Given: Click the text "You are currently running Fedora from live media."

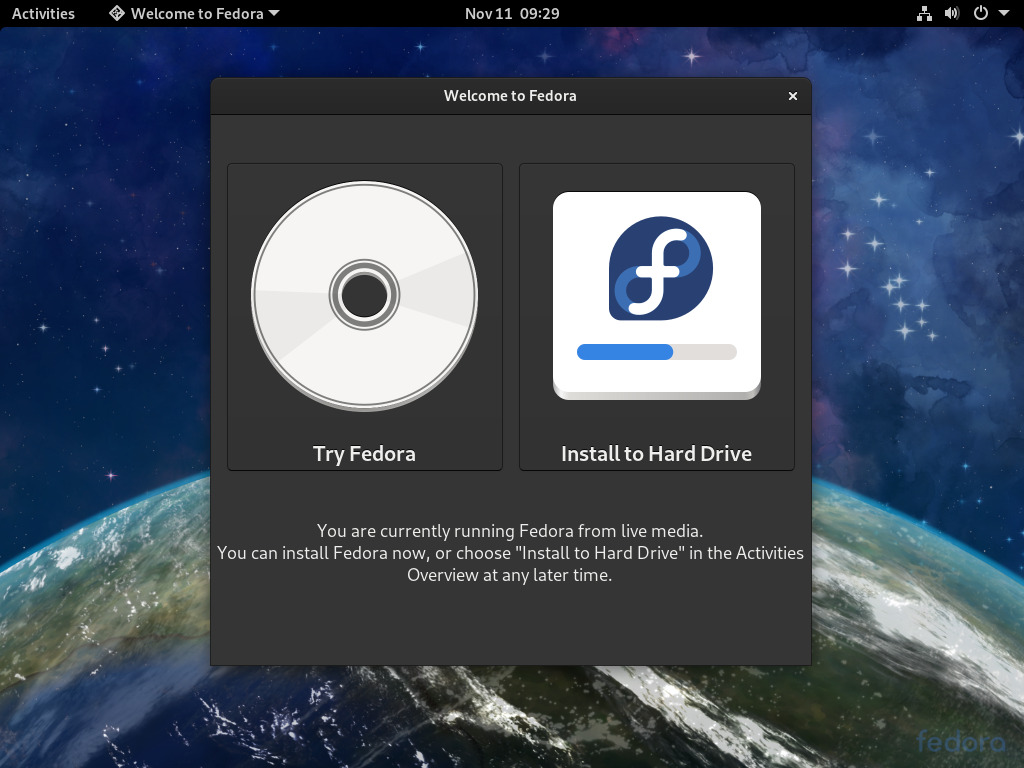Looking at the screenshot, I should tap(510, 530).
